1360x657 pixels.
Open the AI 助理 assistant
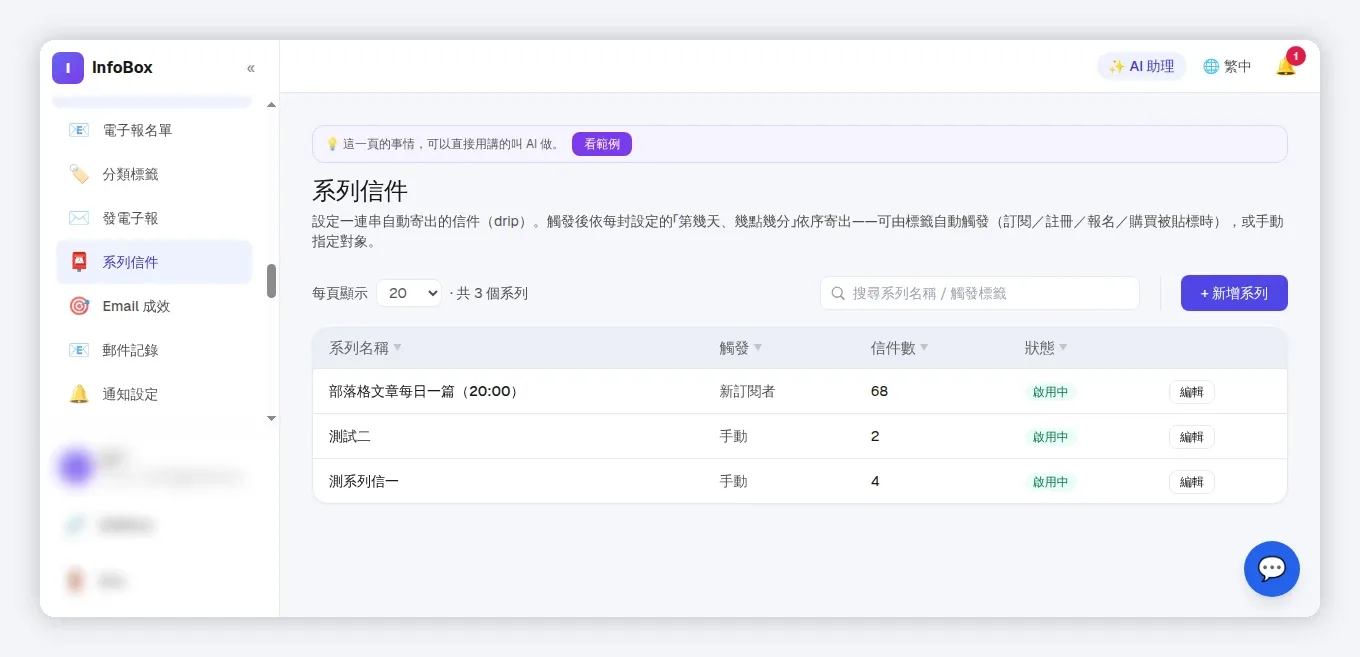[1142, 66]
